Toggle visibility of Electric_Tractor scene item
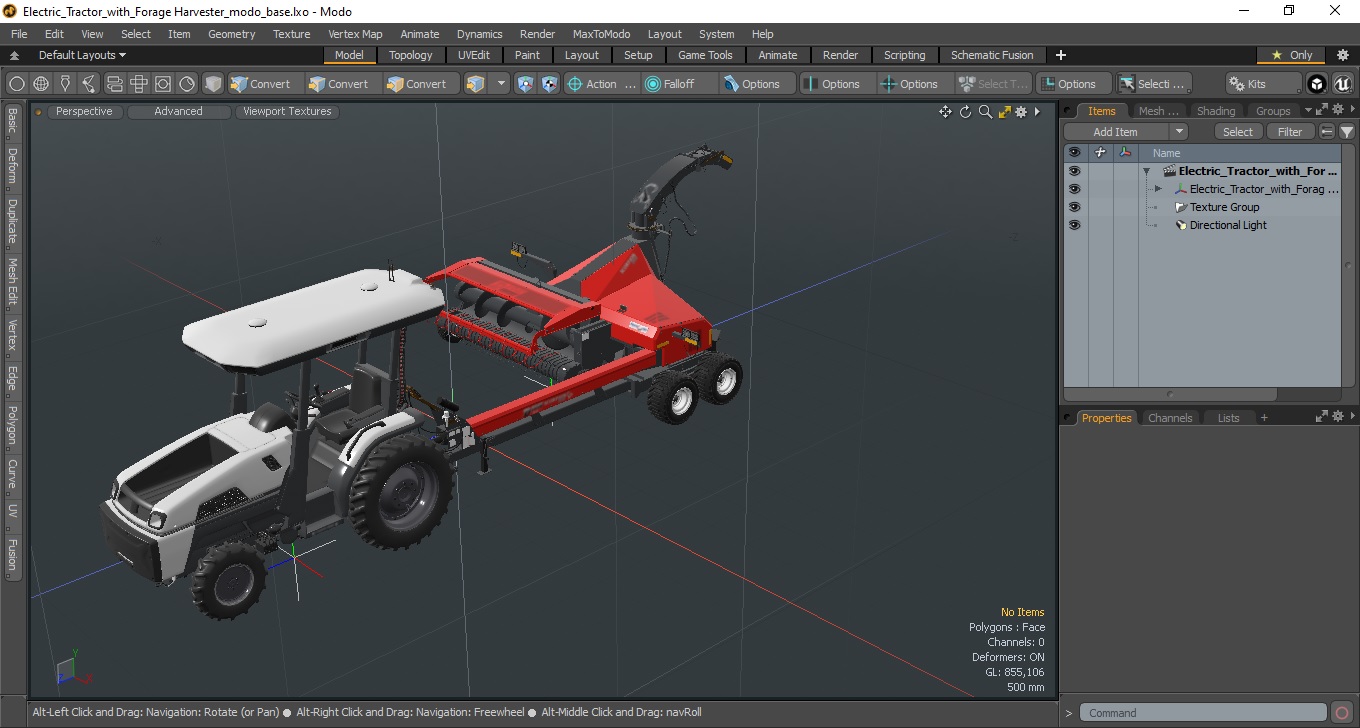 [x=1074, y=171]
